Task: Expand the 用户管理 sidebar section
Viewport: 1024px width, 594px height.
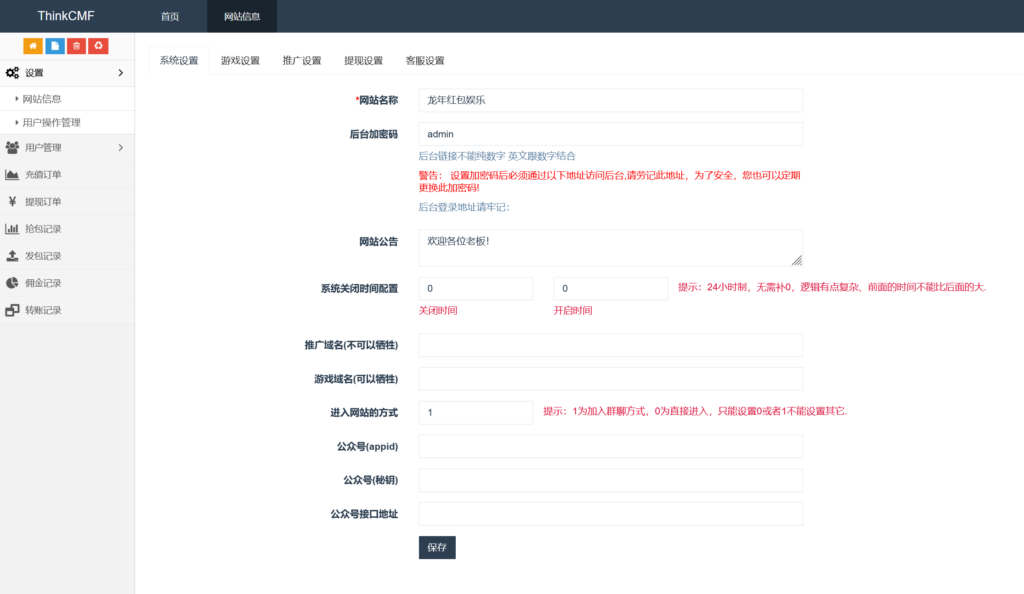Action: (66, 148)
